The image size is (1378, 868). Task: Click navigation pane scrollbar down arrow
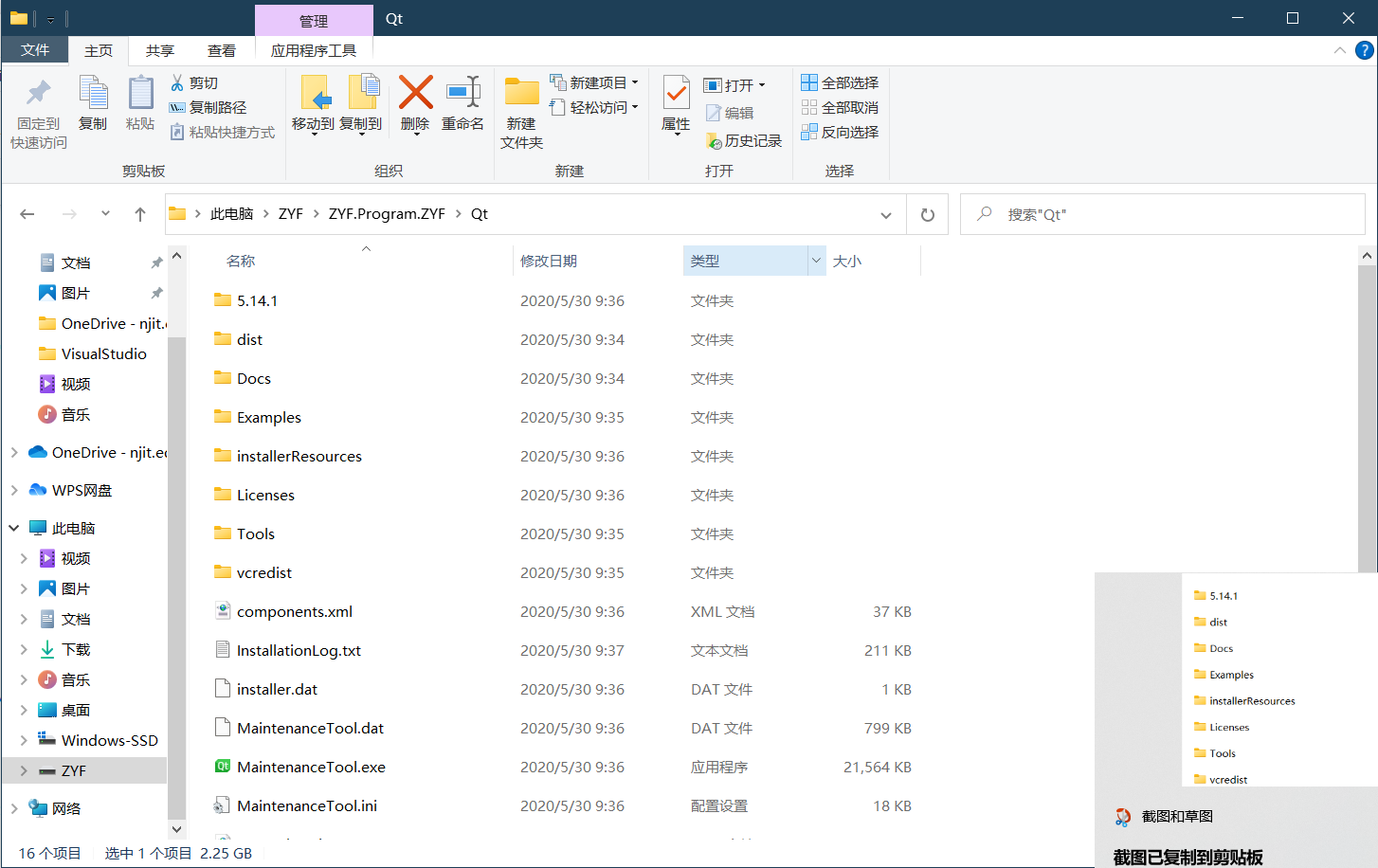pyautogui.click(x=176, y=829)
